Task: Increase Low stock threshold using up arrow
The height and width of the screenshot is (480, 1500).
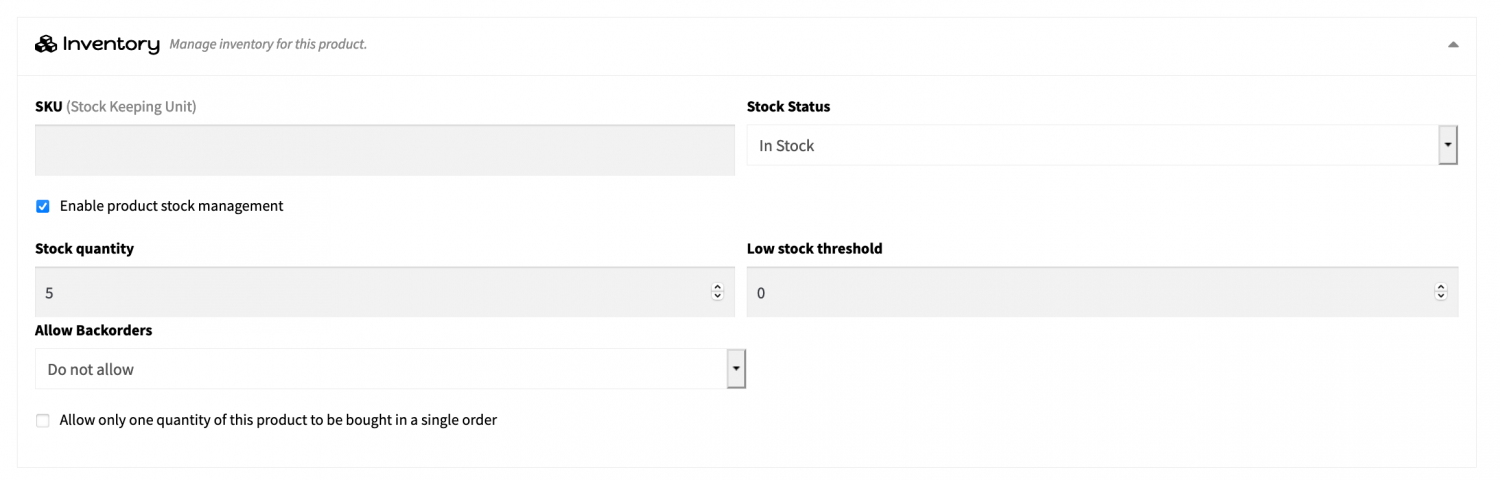Action: click(1441, 288)
